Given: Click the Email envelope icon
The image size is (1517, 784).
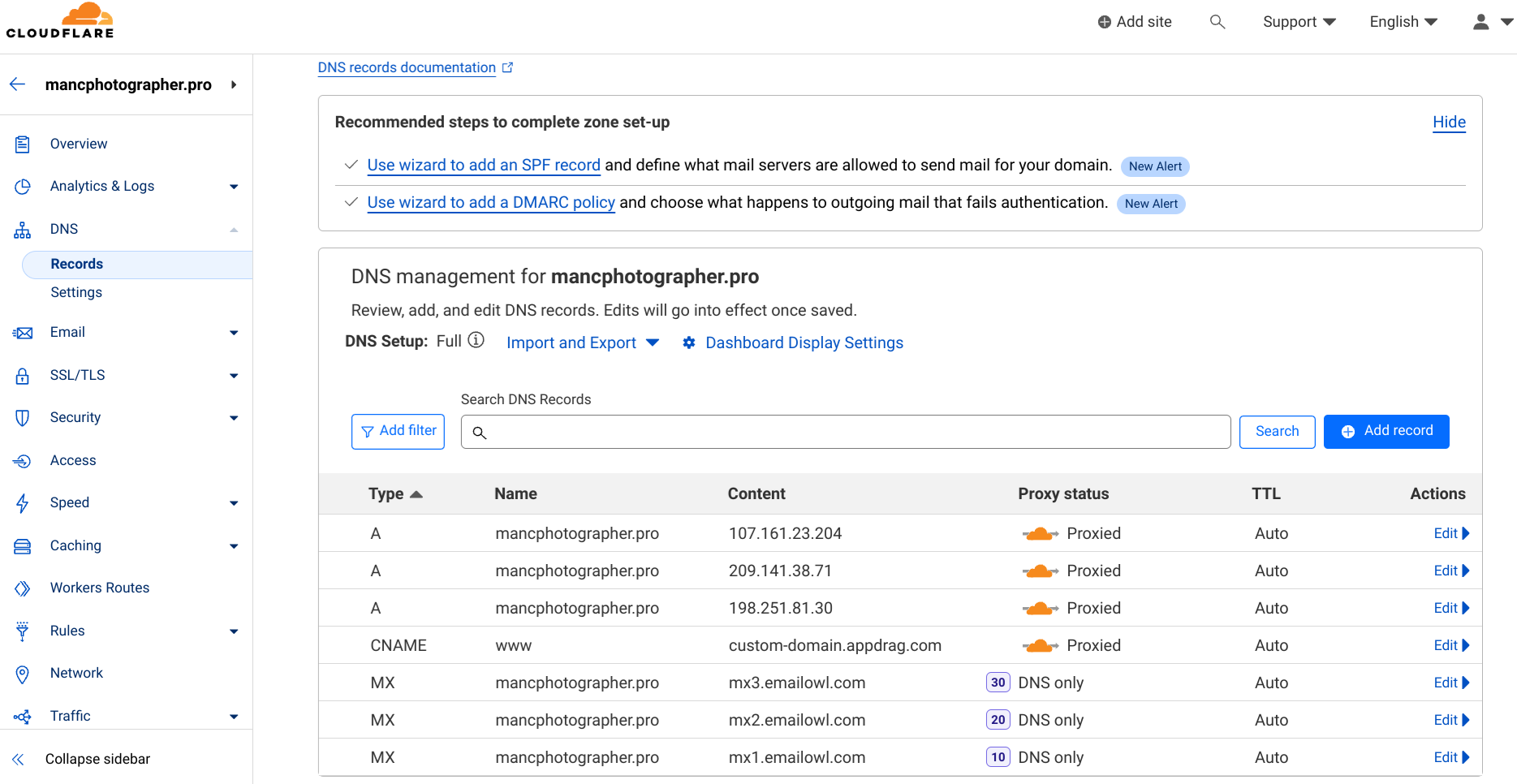Looking at the screenshot, I should (x=23, y=333).
